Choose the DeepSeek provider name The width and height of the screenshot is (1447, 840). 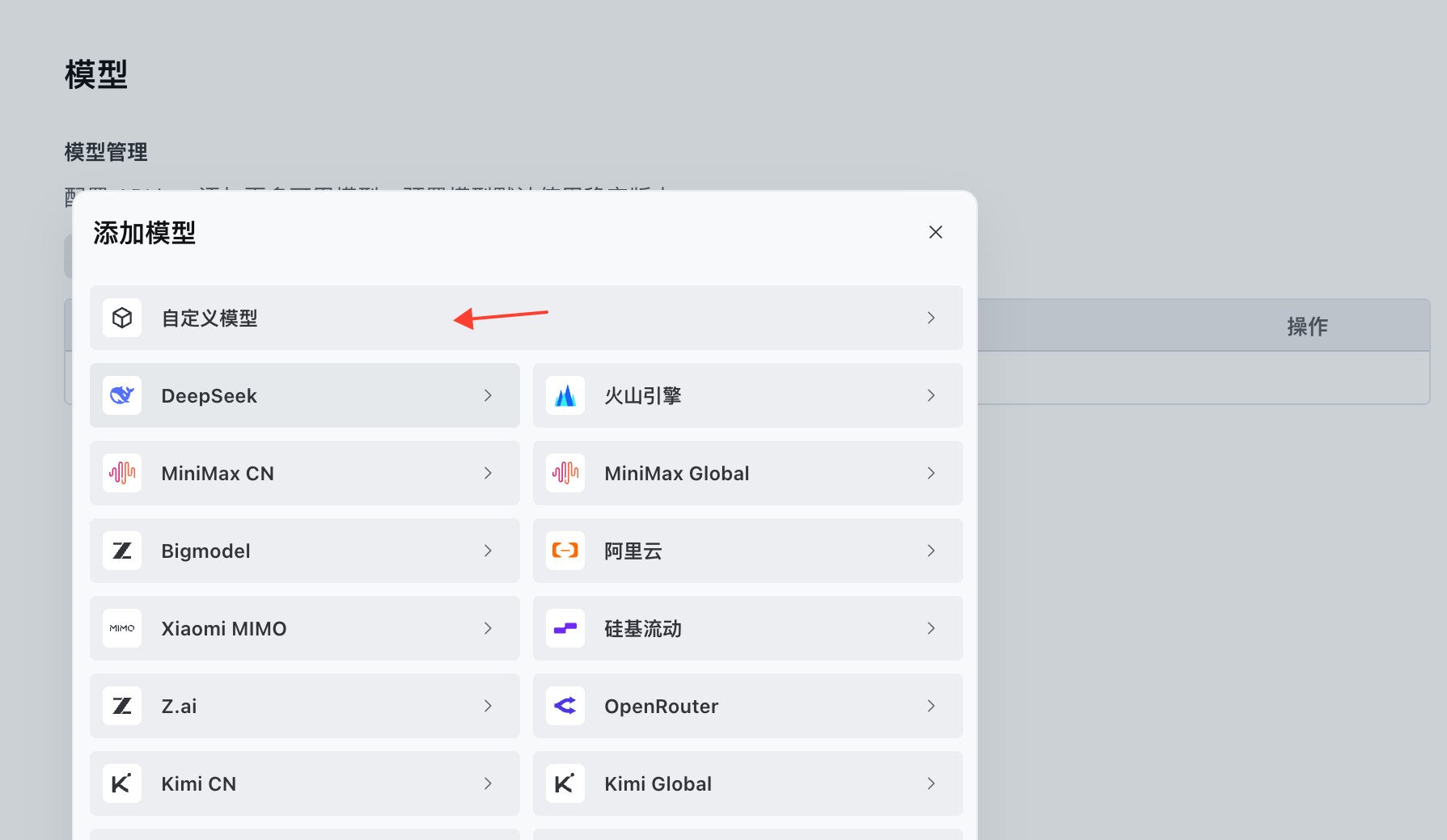(x=209, y=395)
